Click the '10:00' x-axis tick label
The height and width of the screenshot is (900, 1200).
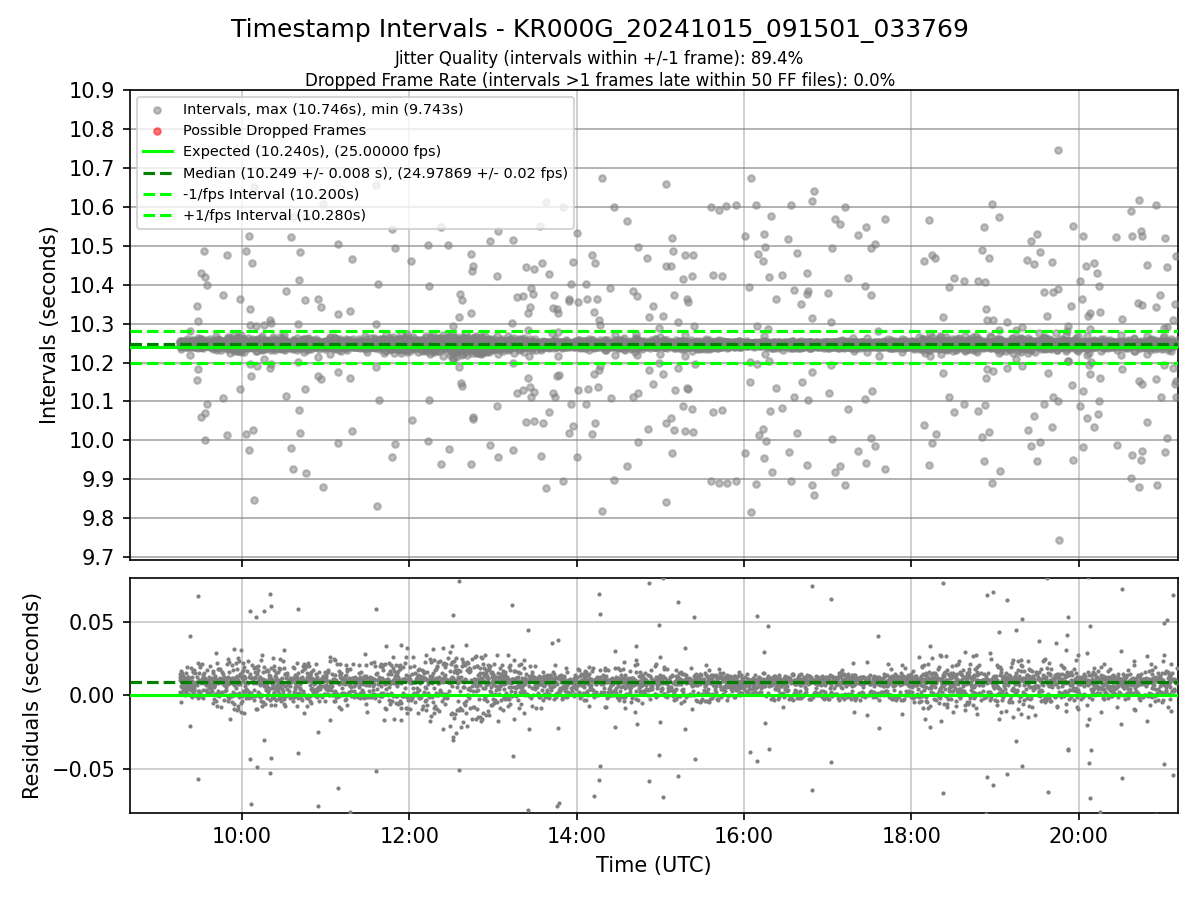point(241,835)
